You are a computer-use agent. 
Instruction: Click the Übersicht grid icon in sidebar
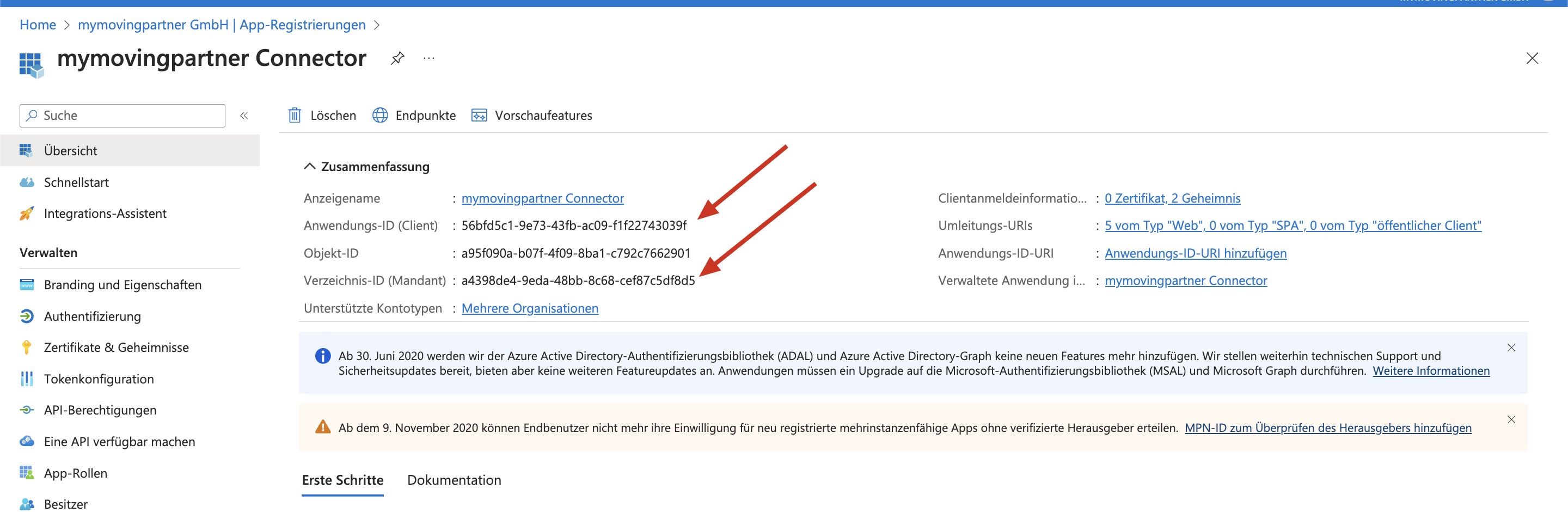coord(26,150)
